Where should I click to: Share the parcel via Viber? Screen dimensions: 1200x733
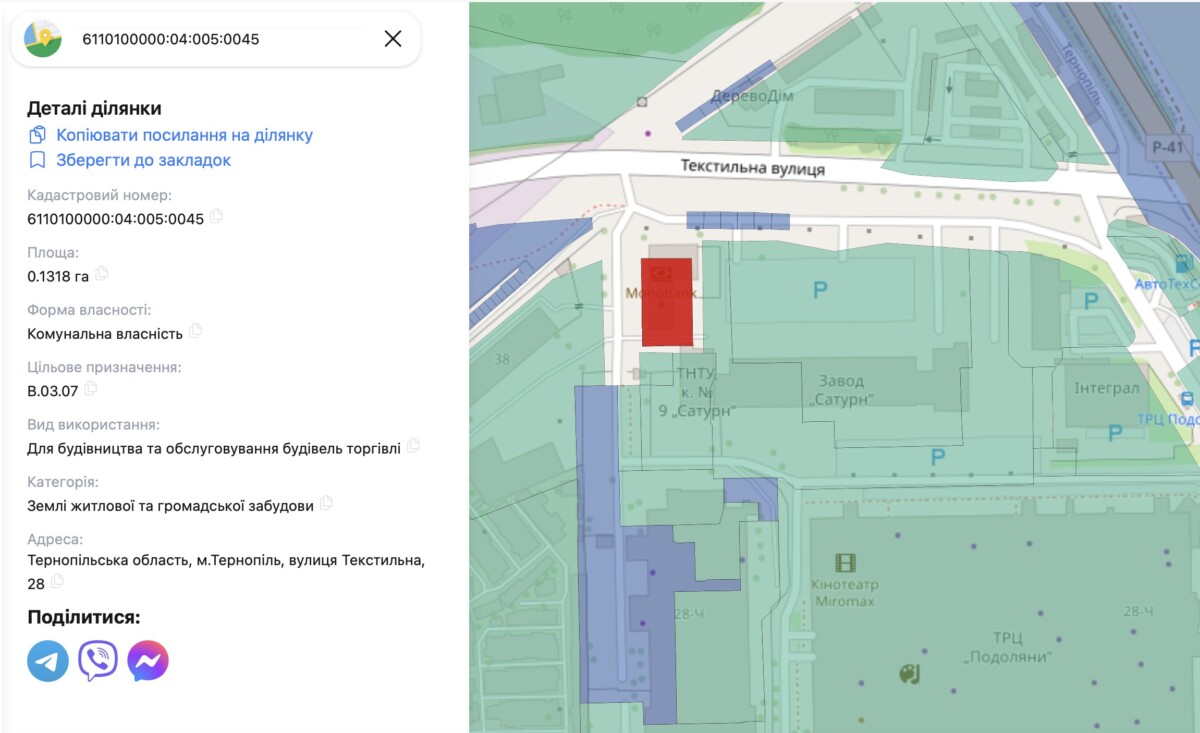pyautogui.click(x=98, y=661)
